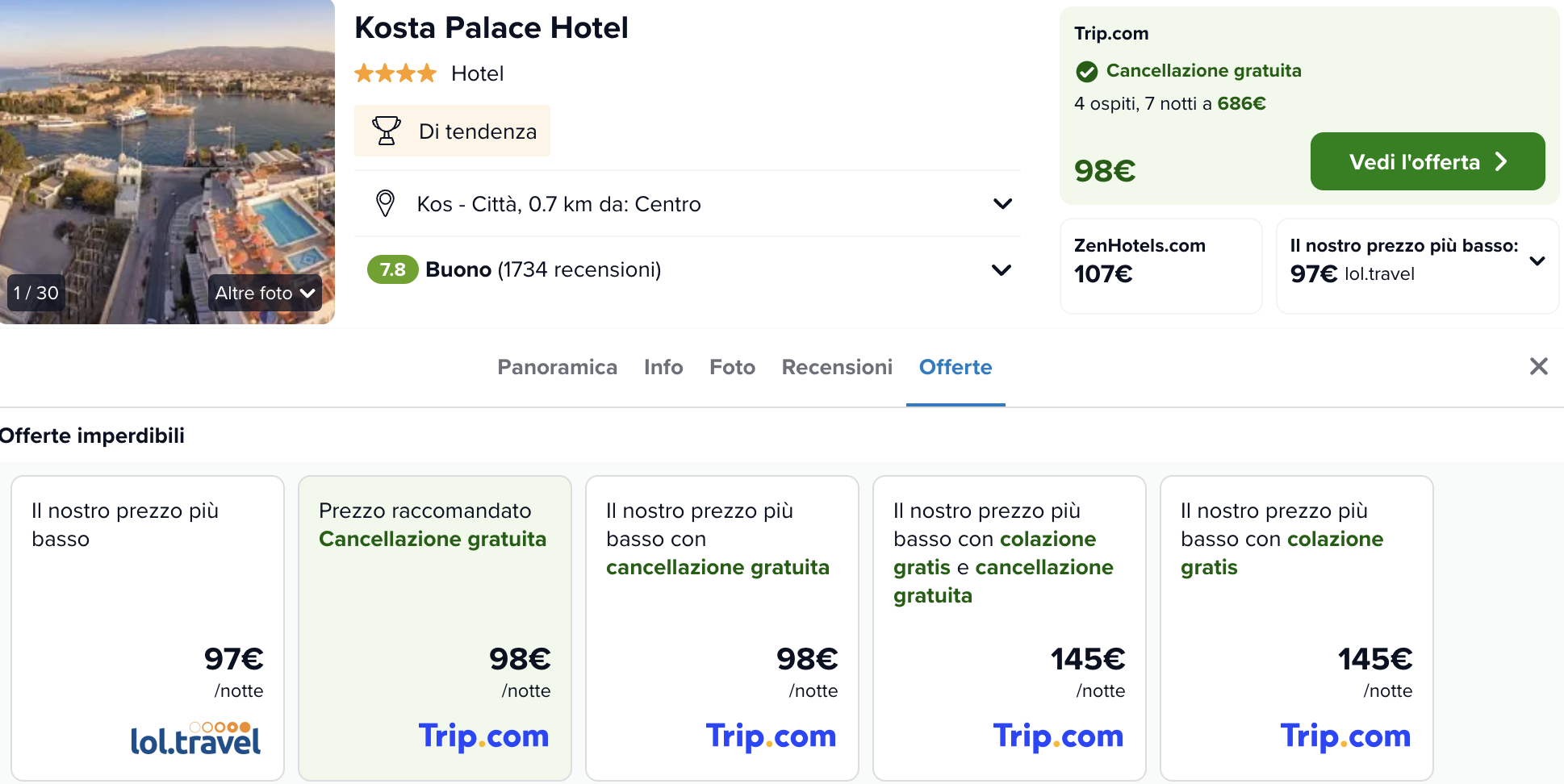This screenshot has height=784, width=1564.
Task: Switch to the Recensioni tab
Action: point(837,367)
